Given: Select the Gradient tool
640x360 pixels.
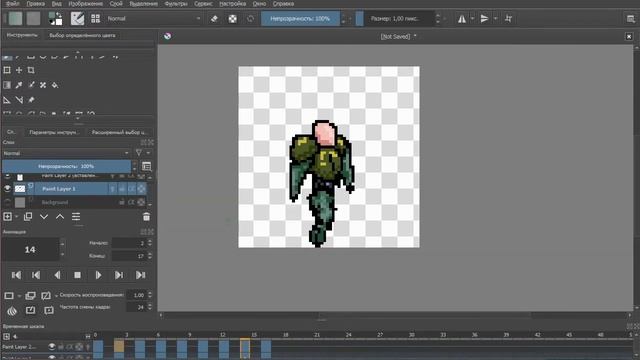Looking at the screenshot, I should pyautogui.click(x=7, y=85).
